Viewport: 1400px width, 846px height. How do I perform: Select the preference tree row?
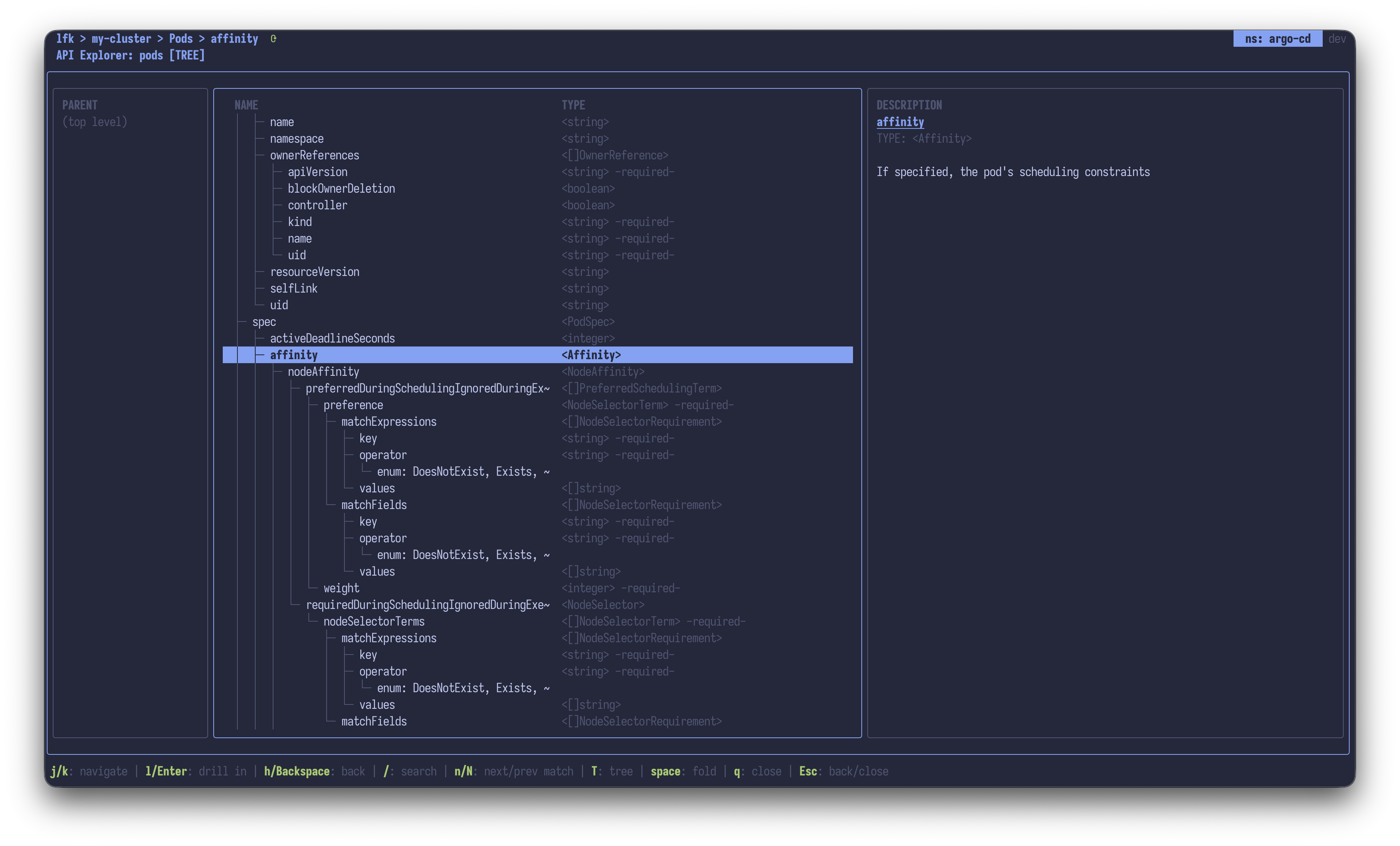[x=353, y=404]
